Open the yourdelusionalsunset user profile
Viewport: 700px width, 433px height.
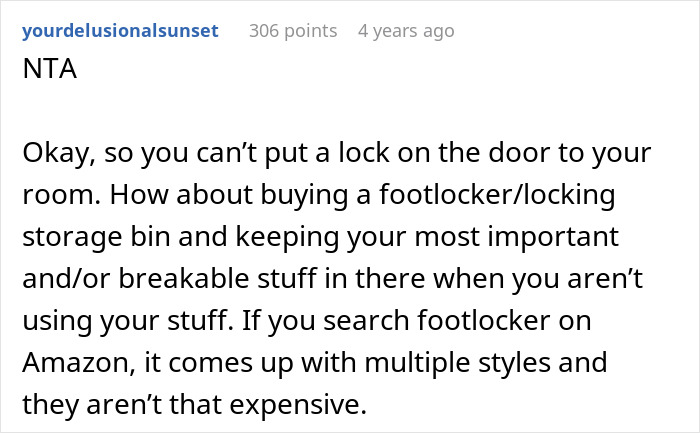tap(119, 31)
